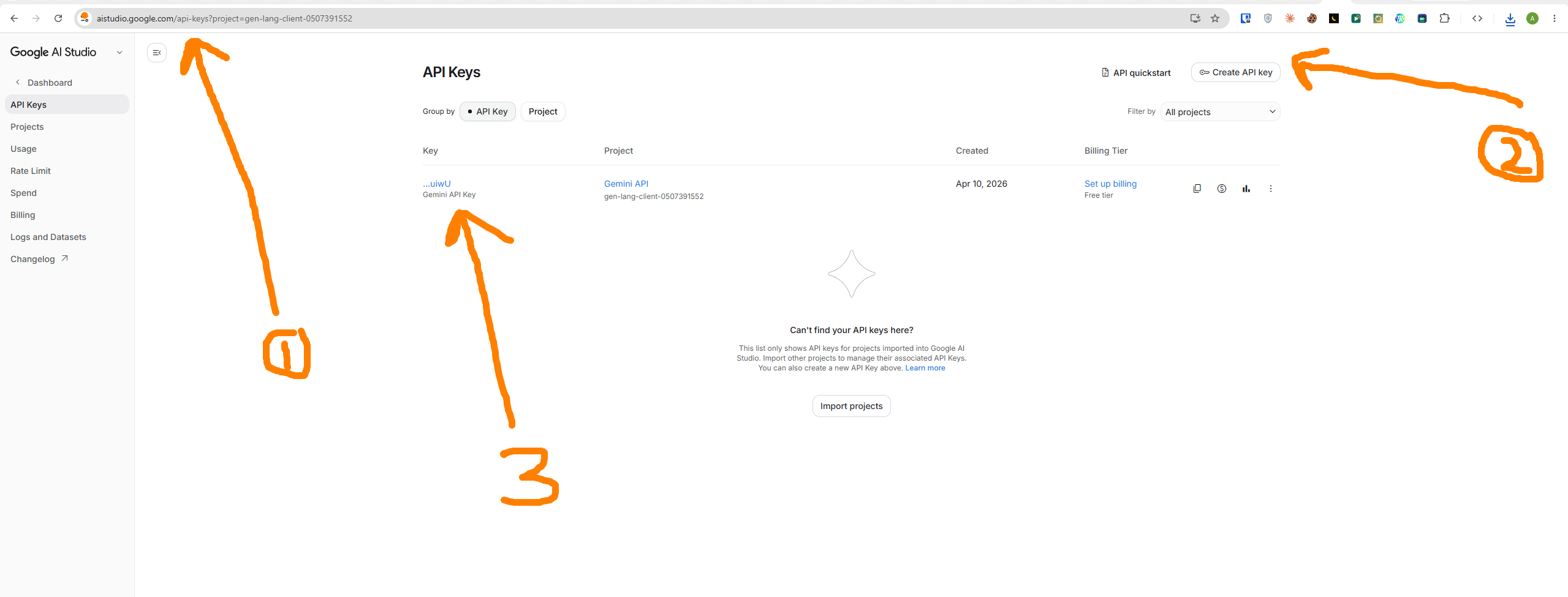The image size is (1568, 597).
Task: Open the dark blue screen recorder extension
Action: pos(1422,18)
